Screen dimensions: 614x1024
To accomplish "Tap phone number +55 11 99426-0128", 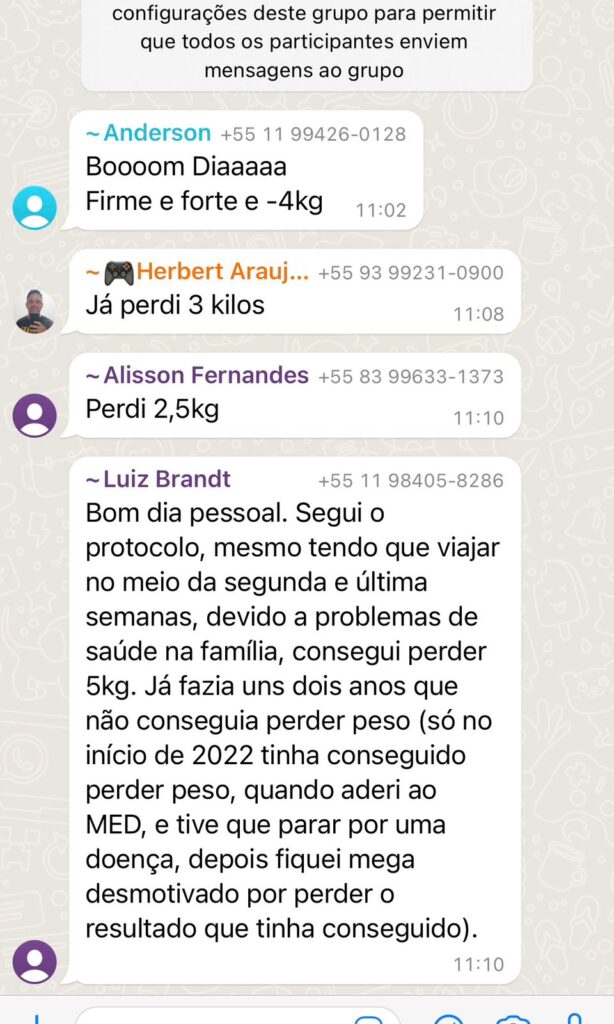I will [x=313, y=134].
